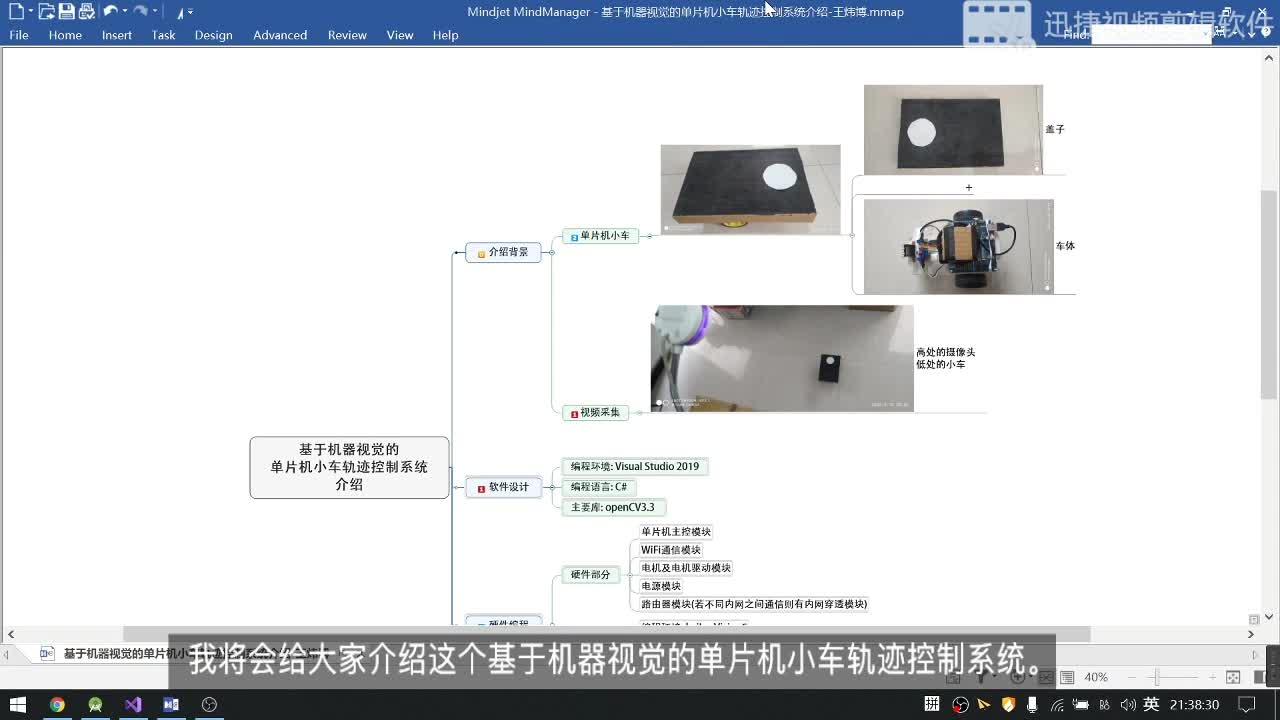Click the zoom slider handle in status bar
The image size is (1280, 720).
pyautogui.click(x=1158, y=677)
